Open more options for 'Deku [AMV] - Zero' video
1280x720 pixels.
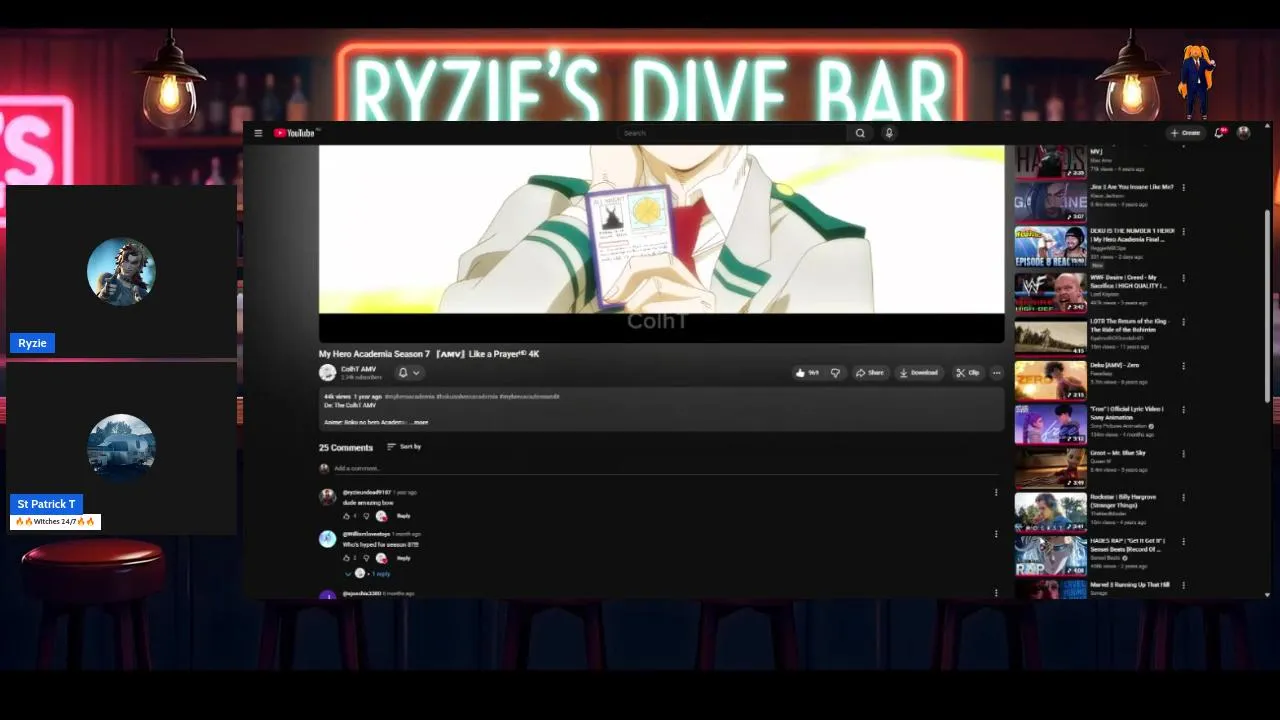(1184, 366)
